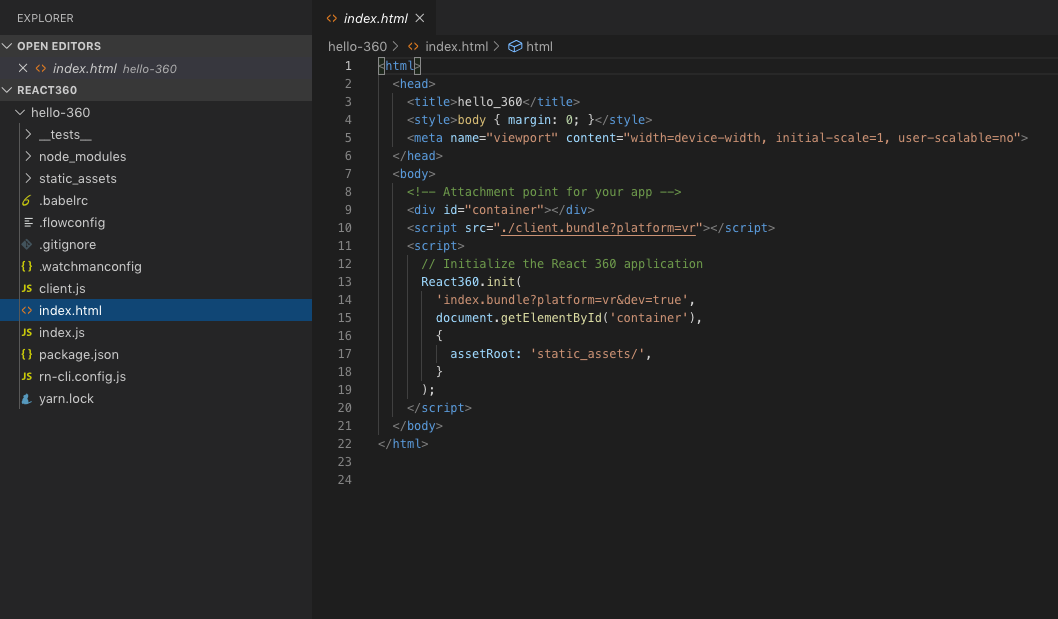Switch to the index.html editor tab
Screen dimensions: 1058x619
(x=375, y=17)
